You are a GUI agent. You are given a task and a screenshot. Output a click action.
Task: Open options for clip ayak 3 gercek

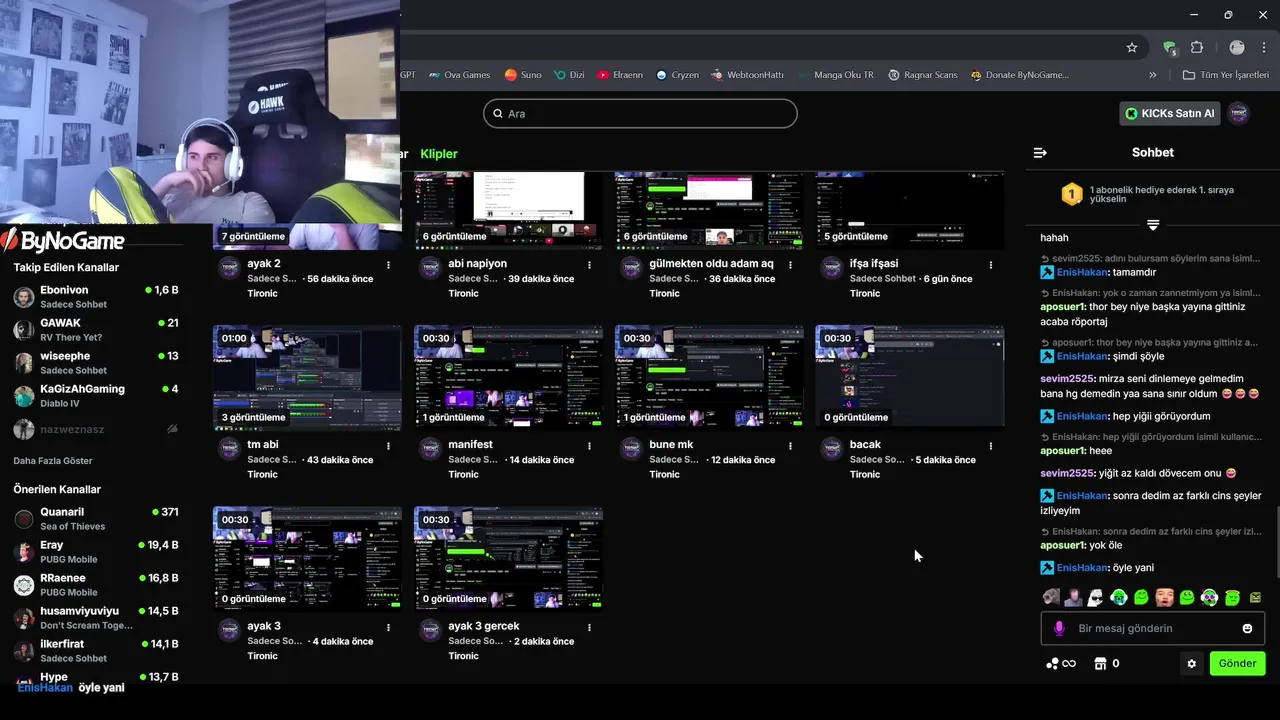589,627
